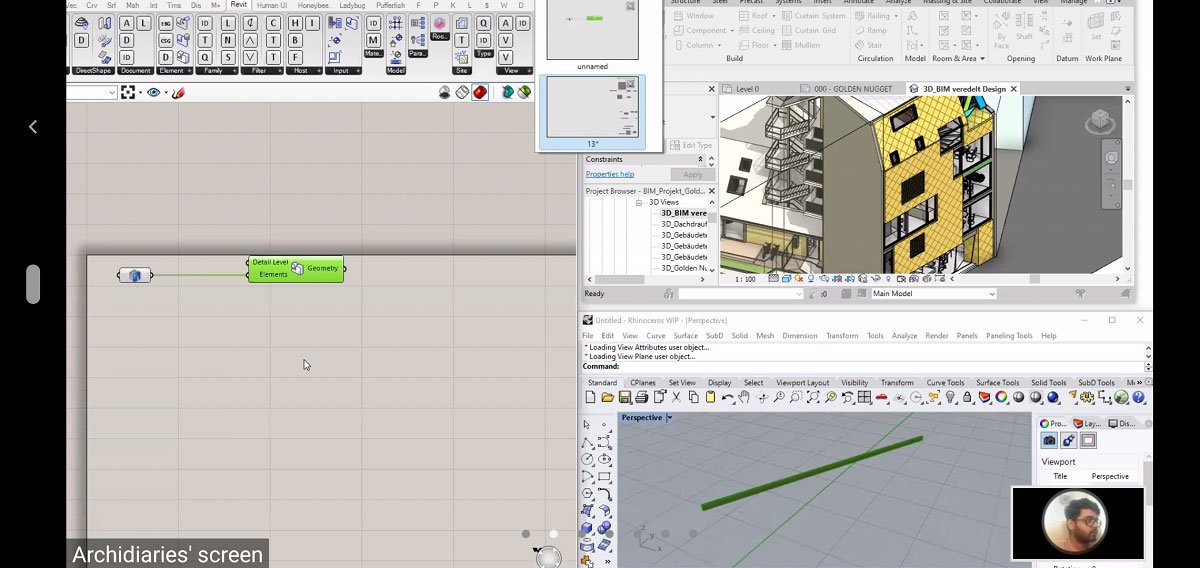Click the Element Geometry component on canvas
1200x568 pixels.
296,269
